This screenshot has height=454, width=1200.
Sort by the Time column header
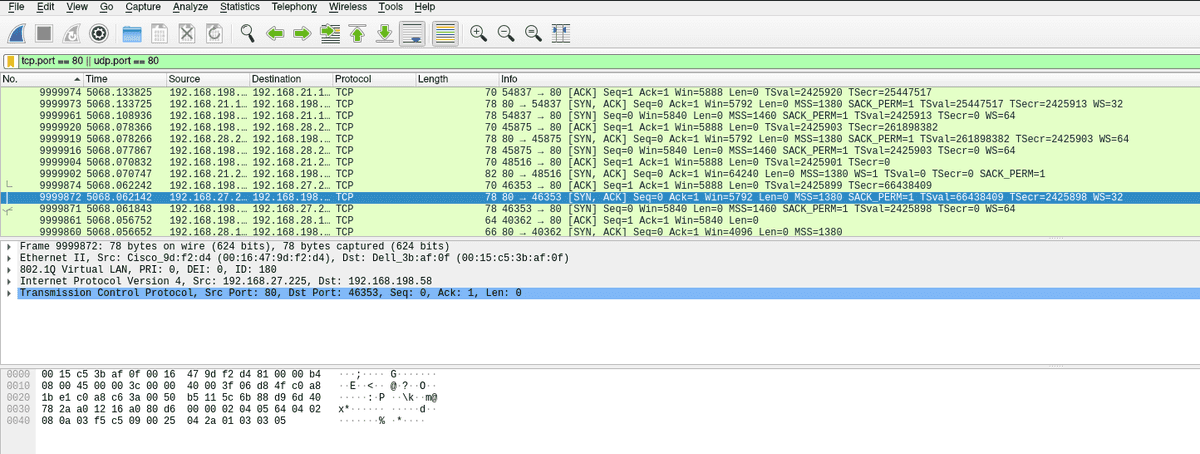[x=124, y=79]
